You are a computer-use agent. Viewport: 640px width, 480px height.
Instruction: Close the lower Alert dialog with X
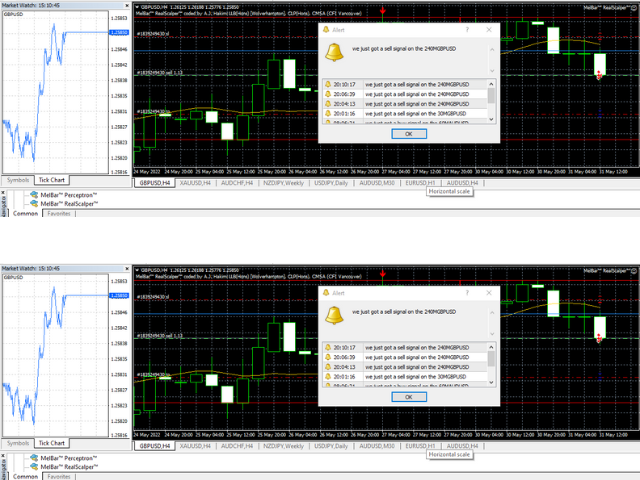(489, 293)
